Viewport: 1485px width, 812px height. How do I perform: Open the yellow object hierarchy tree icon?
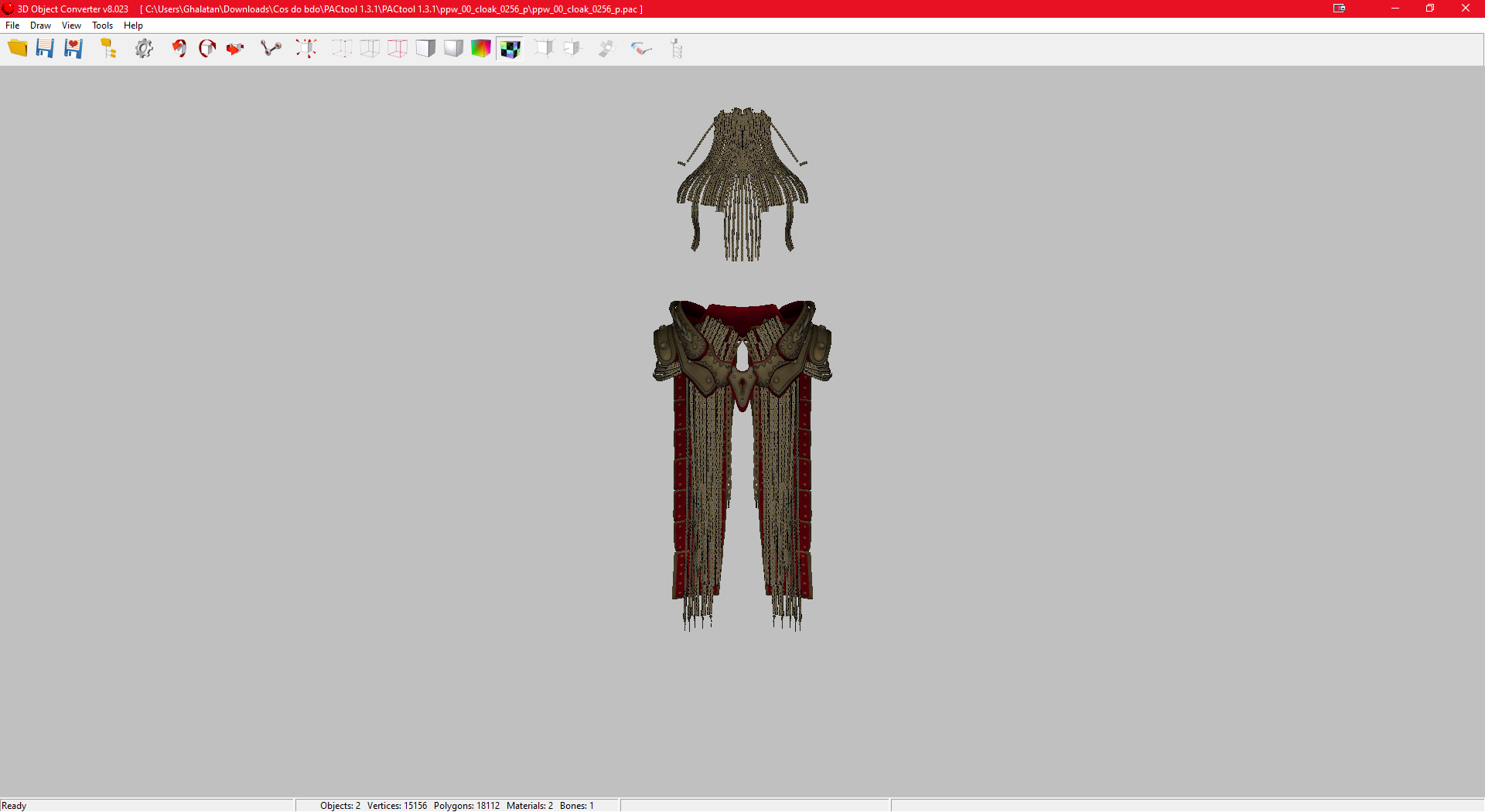[108, 49]
